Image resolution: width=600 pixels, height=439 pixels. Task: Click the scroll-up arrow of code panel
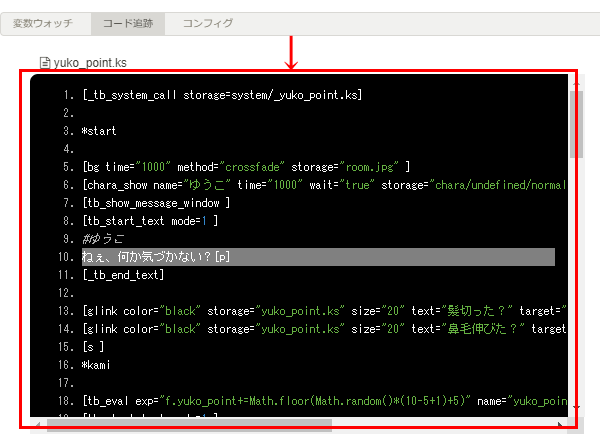(576, 83)
